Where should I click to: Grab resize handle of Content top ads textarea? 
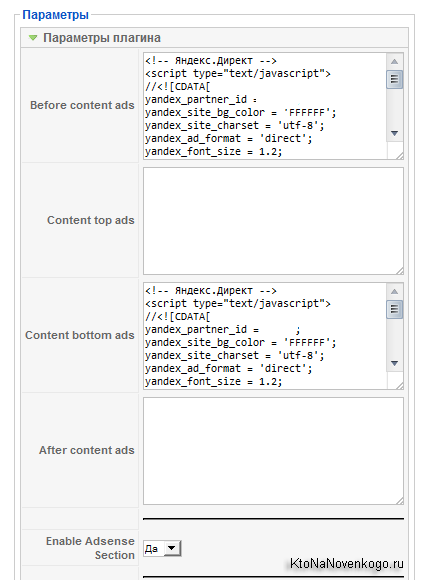400,271
